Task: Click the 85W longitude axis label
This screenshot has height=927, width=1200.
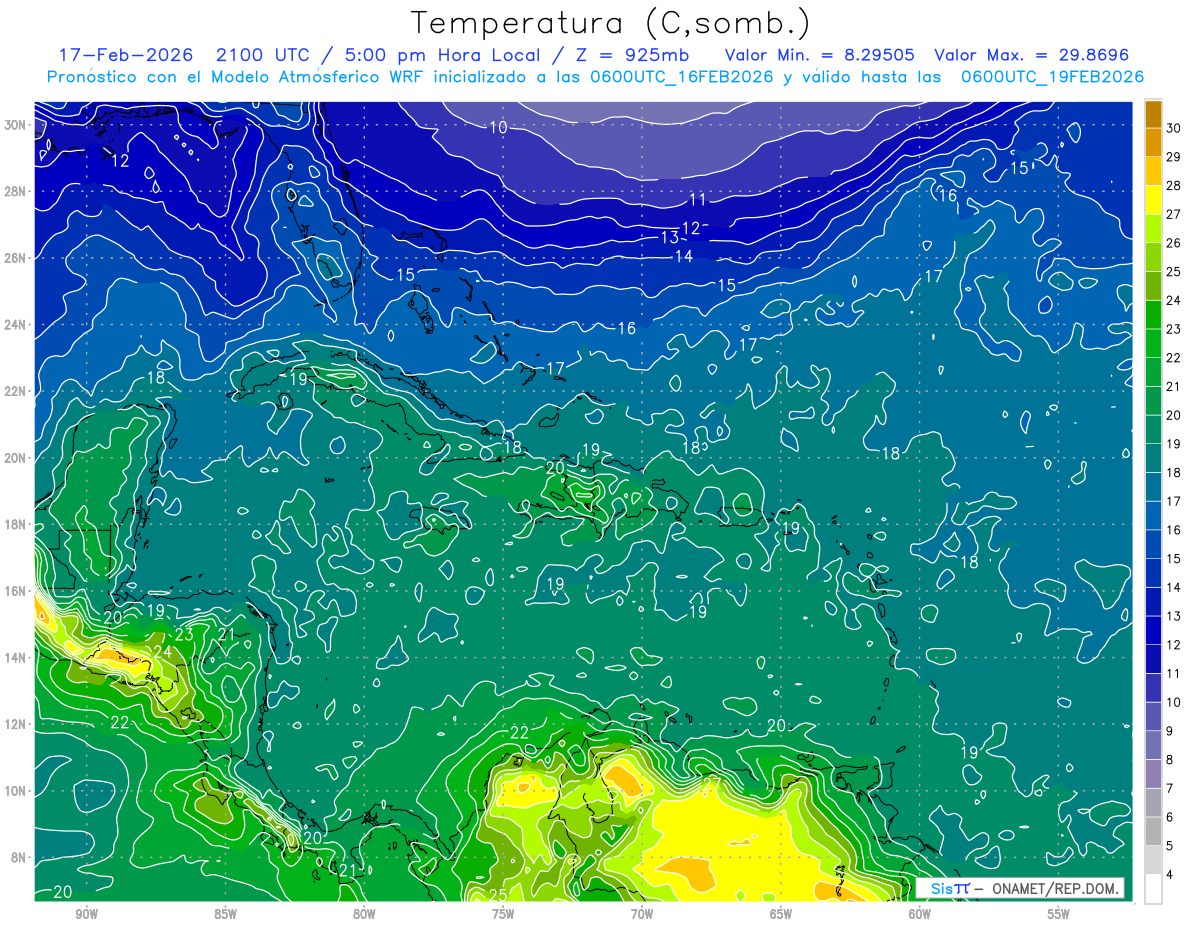Action: (x=225, y=914)
